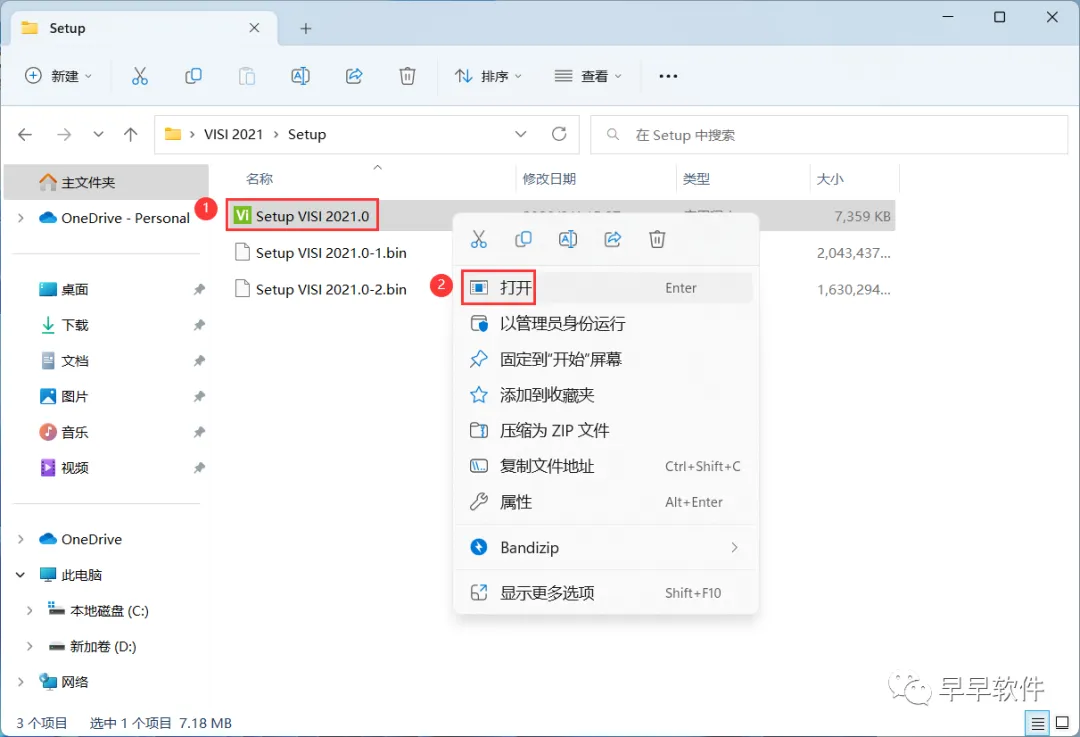Click the Delete trash icon in the top toolbar
The image size is (1080, 737).
[408, 76]
